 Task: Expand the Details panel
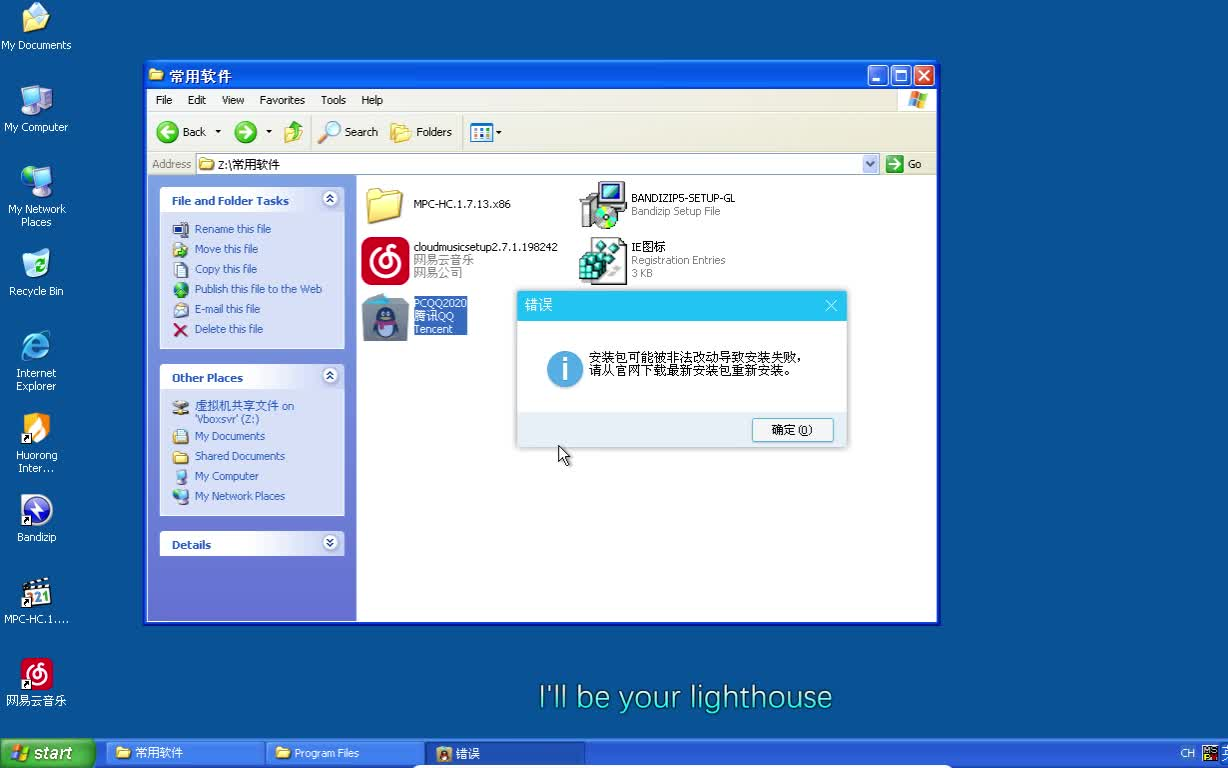(330, 542)
